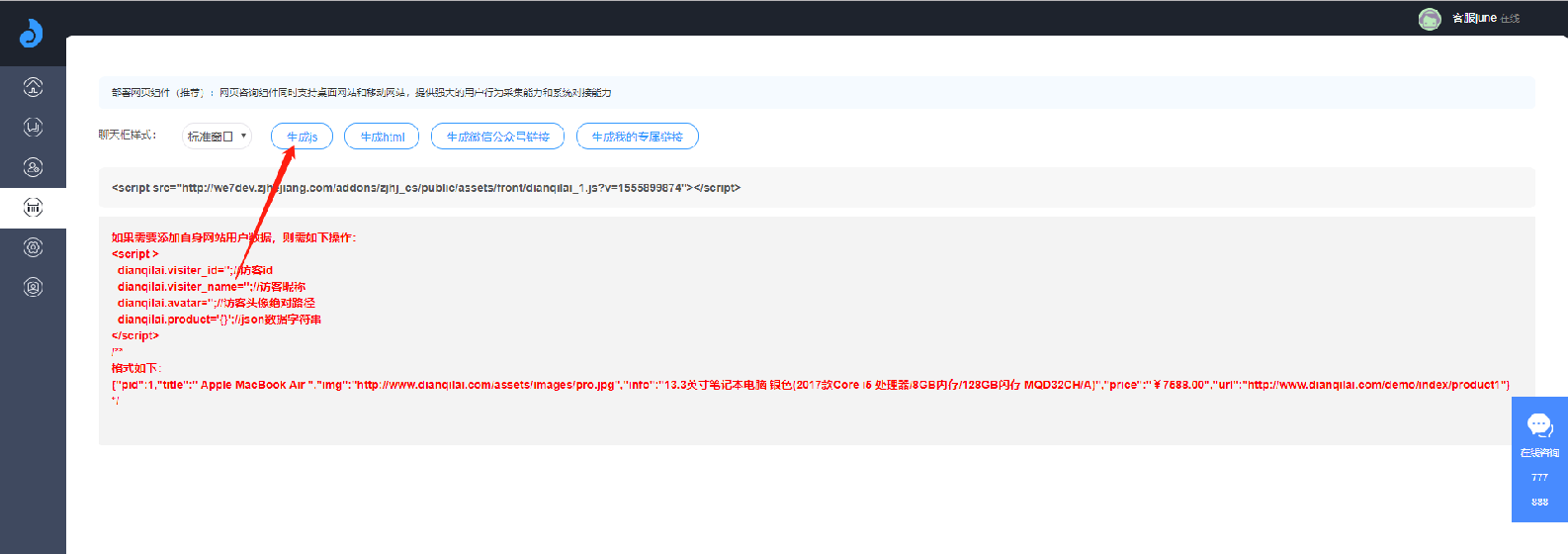The height and width of the screenshot is (554, 1568).
Task: Click the 格式如下 label
Action: coord(136,368)
